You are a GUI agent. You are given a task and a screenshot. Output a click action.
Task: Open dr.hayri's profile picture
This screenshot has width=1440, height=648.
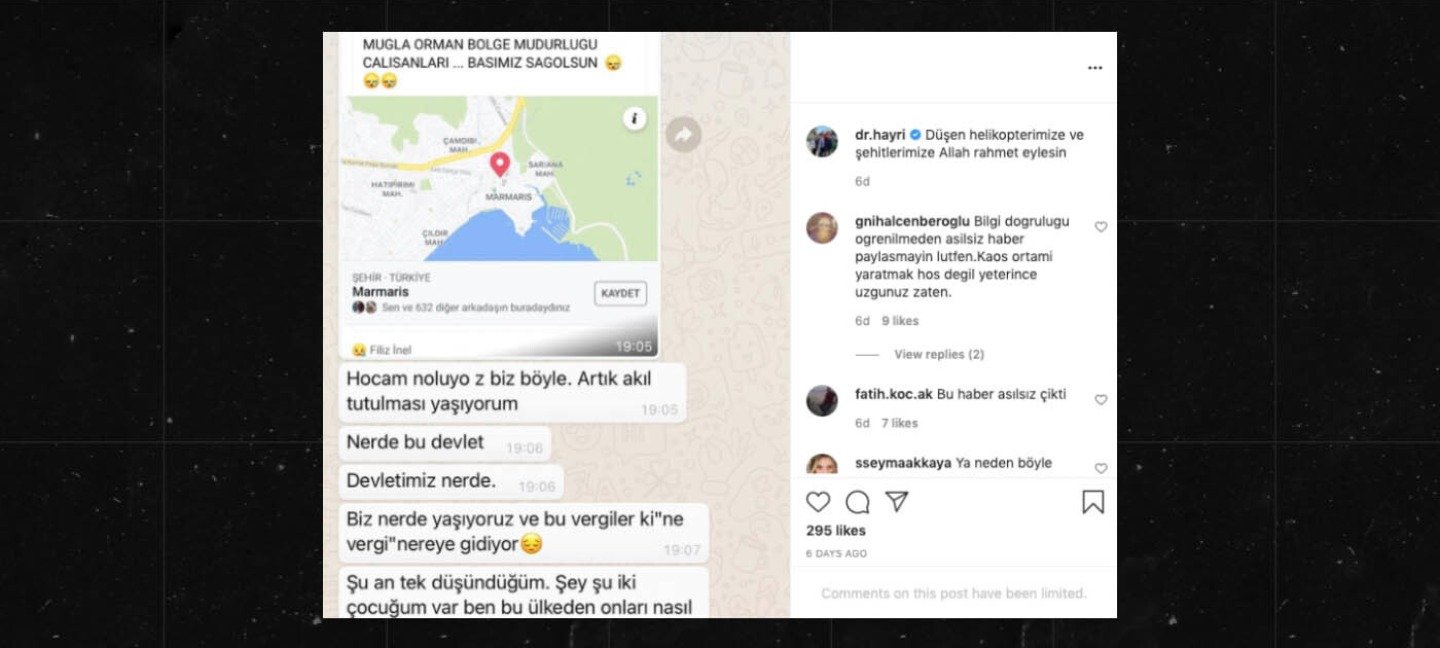pyautogui.click(x=822, y=142)
